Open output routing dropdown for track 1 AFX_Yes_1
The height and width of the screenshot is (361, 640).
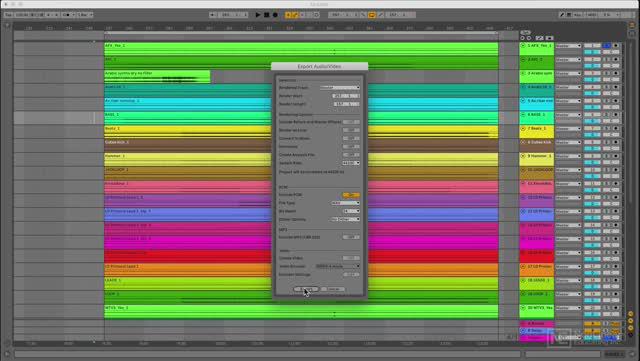tap(568, 46)
